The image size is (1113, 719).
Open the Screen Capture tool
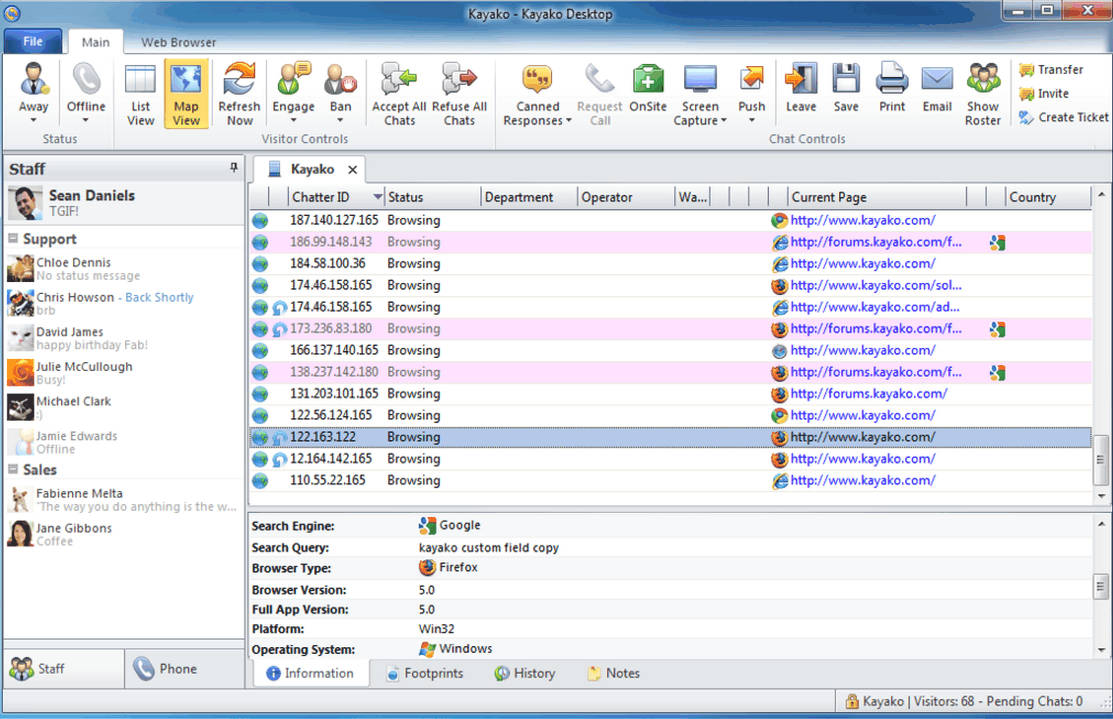[700, 80]
